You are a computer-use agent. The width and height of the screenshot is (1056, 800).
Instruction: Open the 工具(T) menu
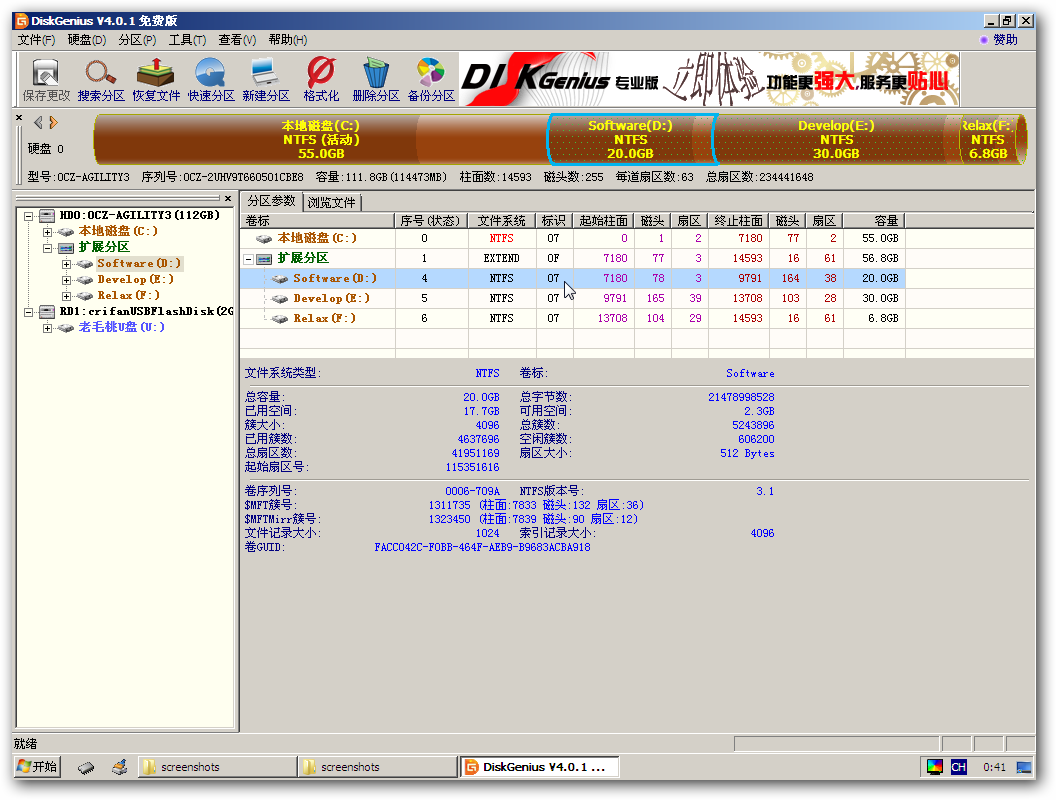[187, 40]
